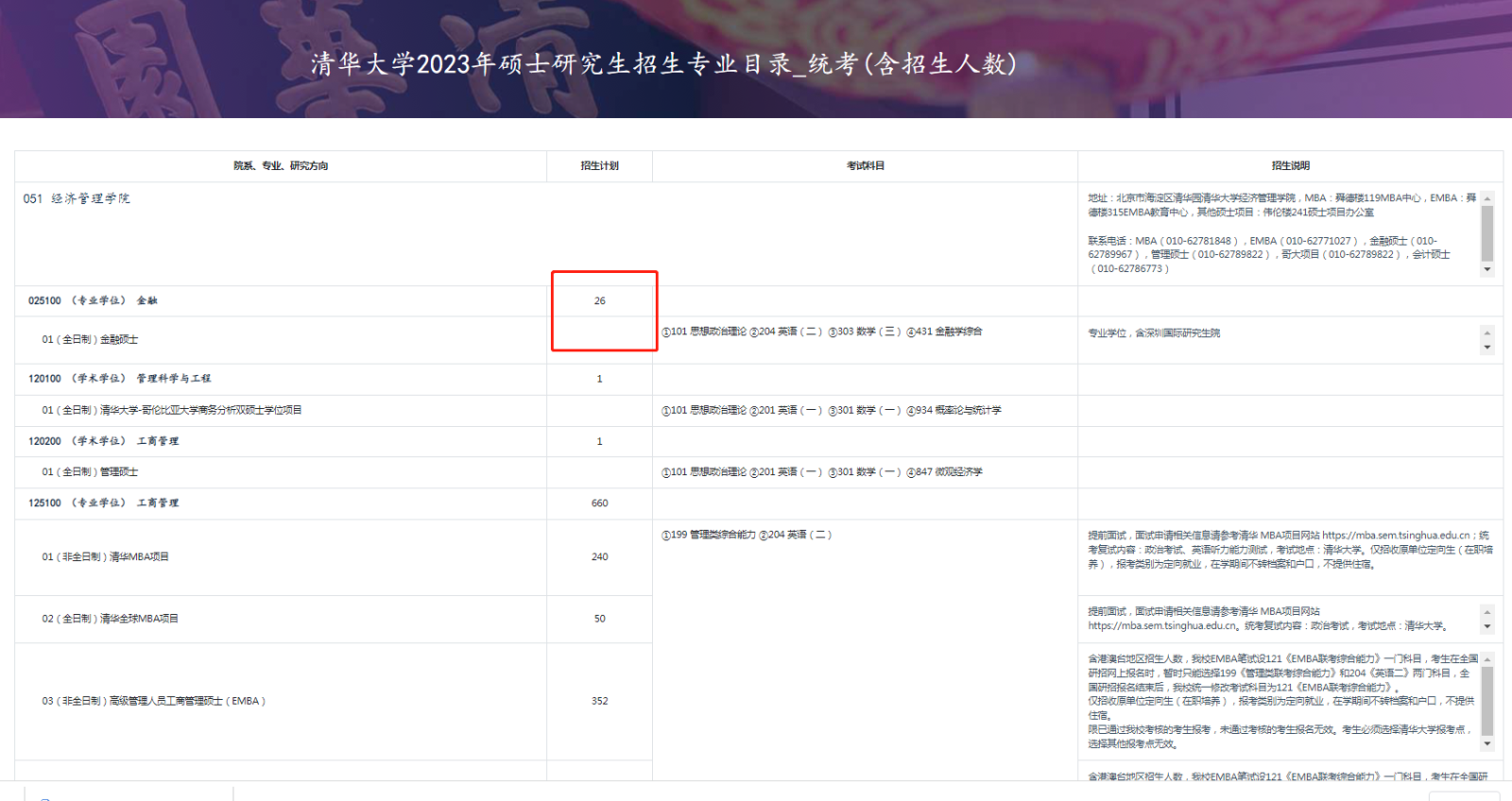Viewport: 1512px width, 801px height.
Task: Click scrollbar thumb in the 地址 notes cell
Action: tap(1487, 233)
